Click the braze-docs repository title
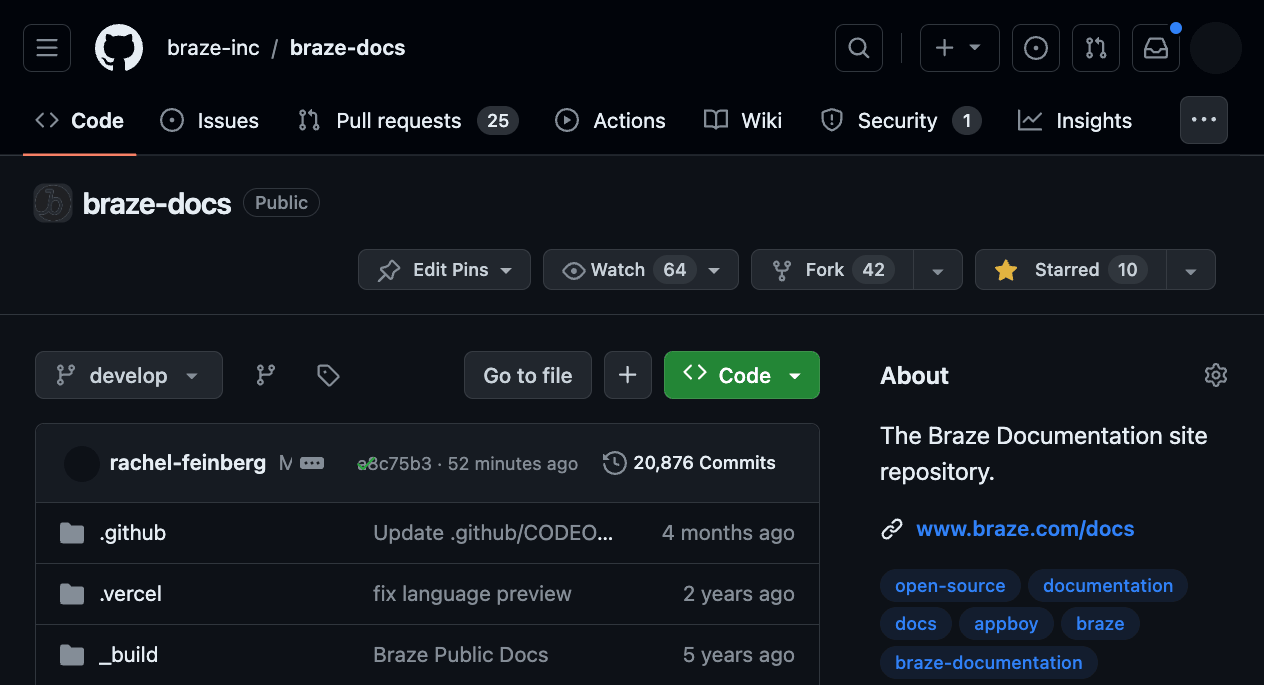The image size is (1264, 685). click(x=157, y=204)
